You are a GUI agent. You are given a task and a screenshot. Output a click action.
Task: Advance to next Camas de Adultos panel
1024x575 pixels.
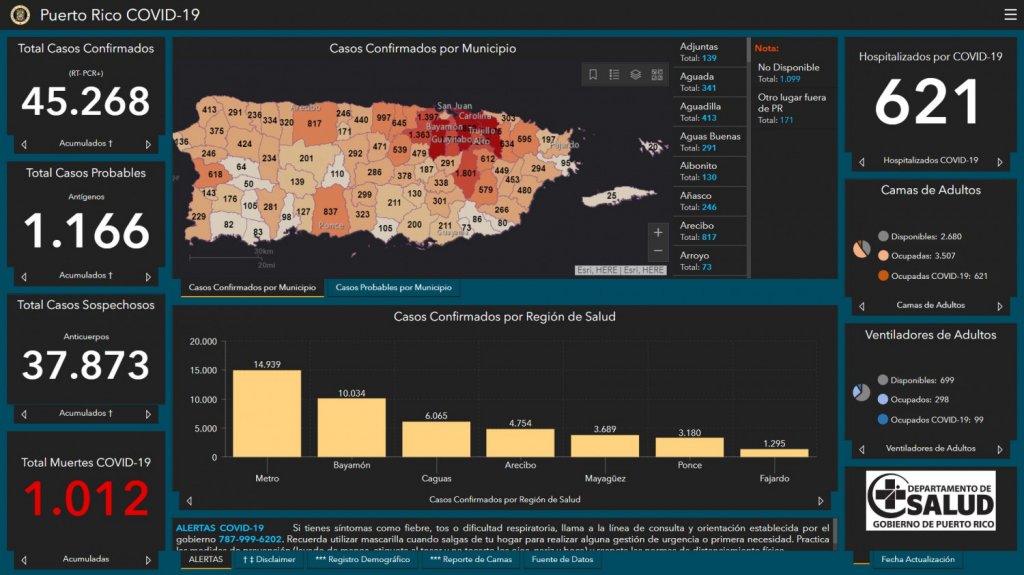1001,305
